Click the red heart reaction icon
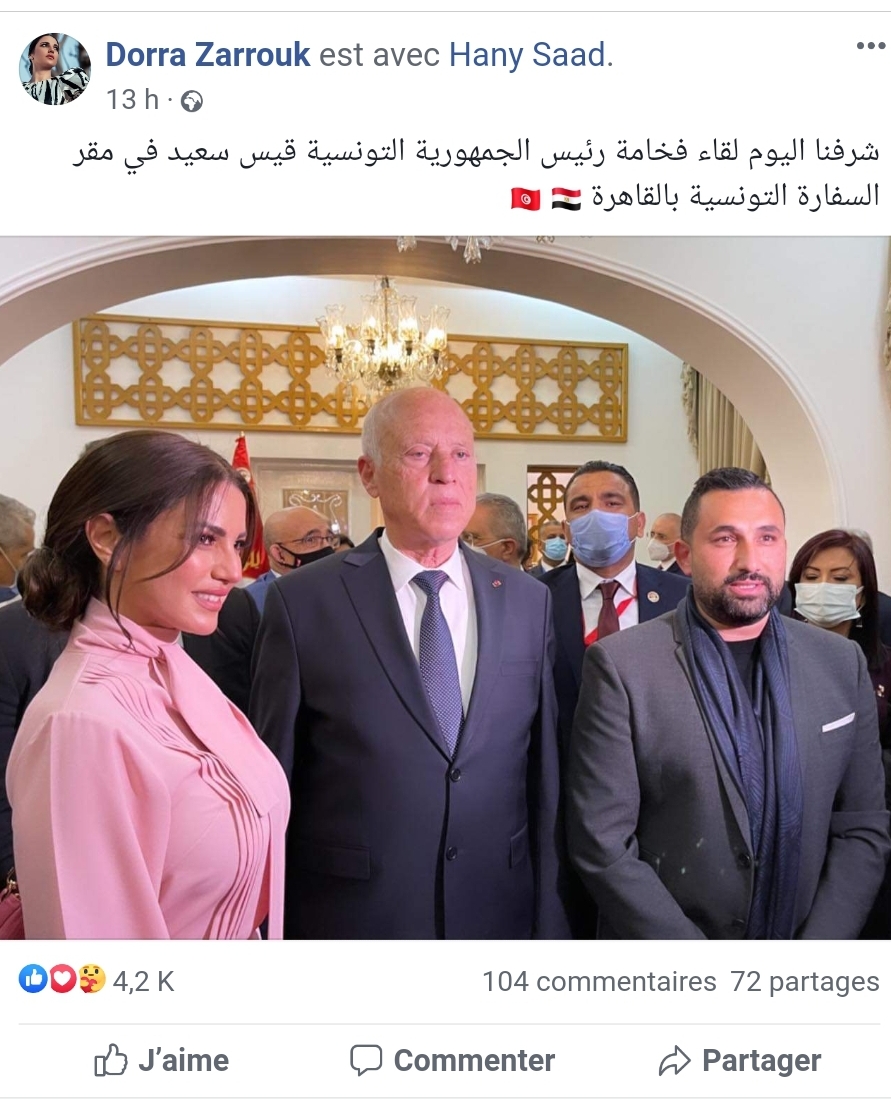 point(62,979)
